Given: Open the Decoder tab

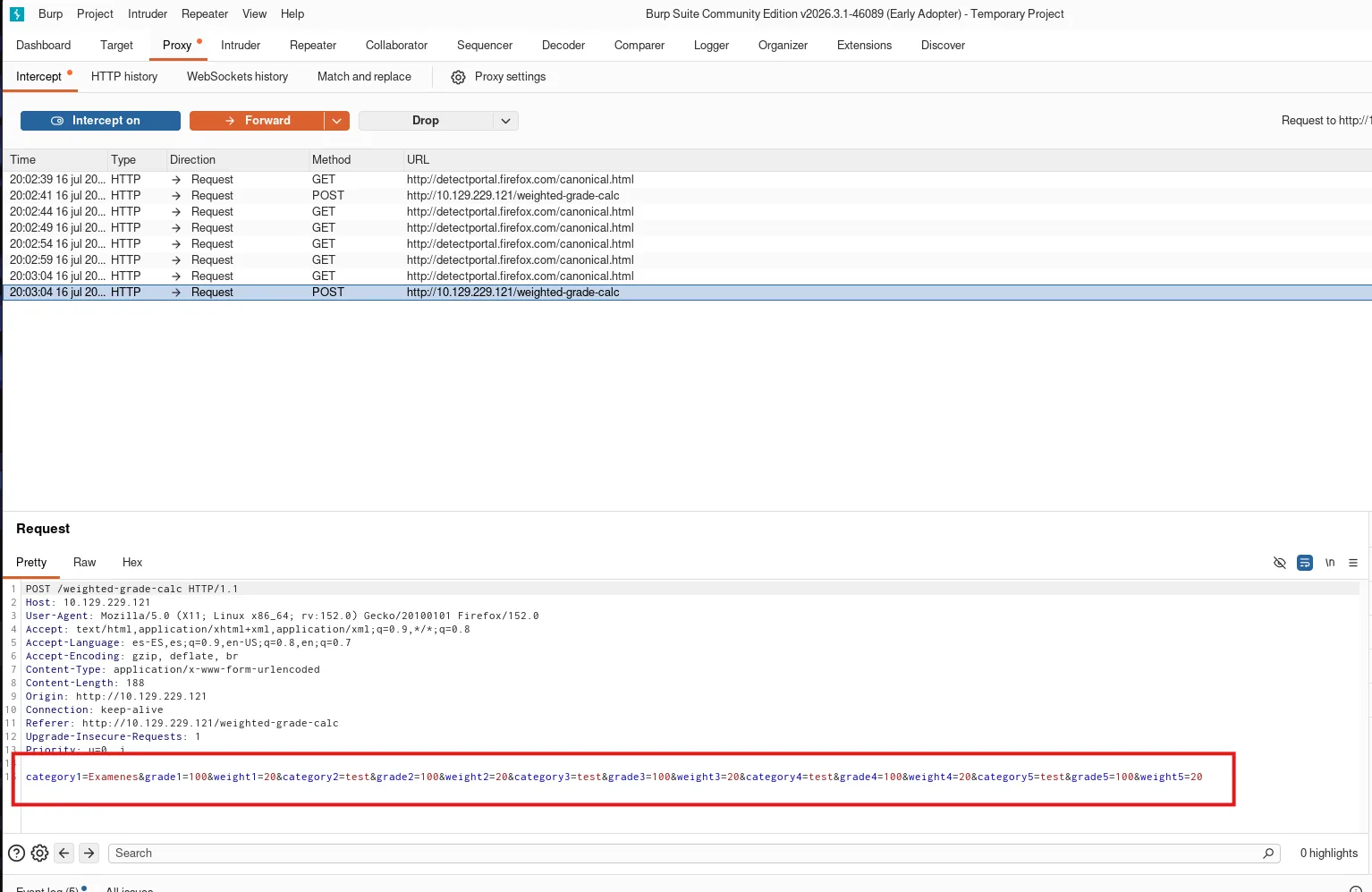Looking at the screenshot, I should click(563, 46).
